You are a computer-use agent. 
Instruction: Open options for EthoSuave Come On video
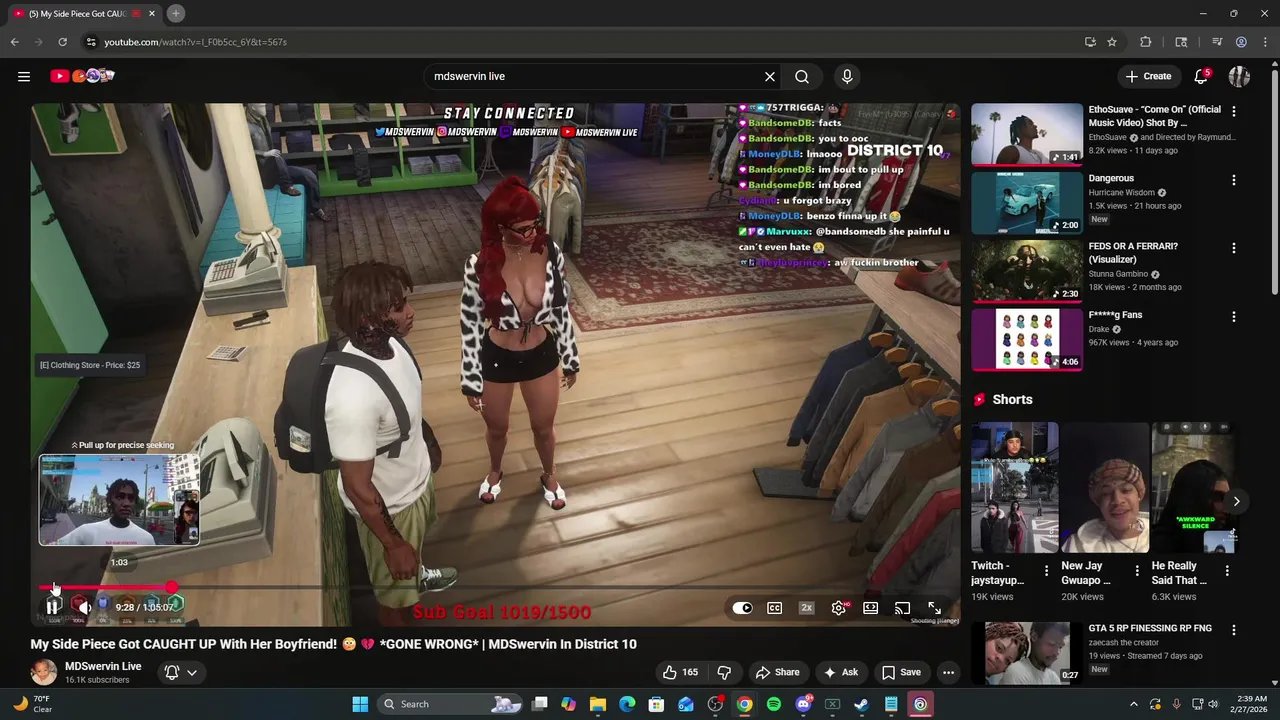point(1233,112)
